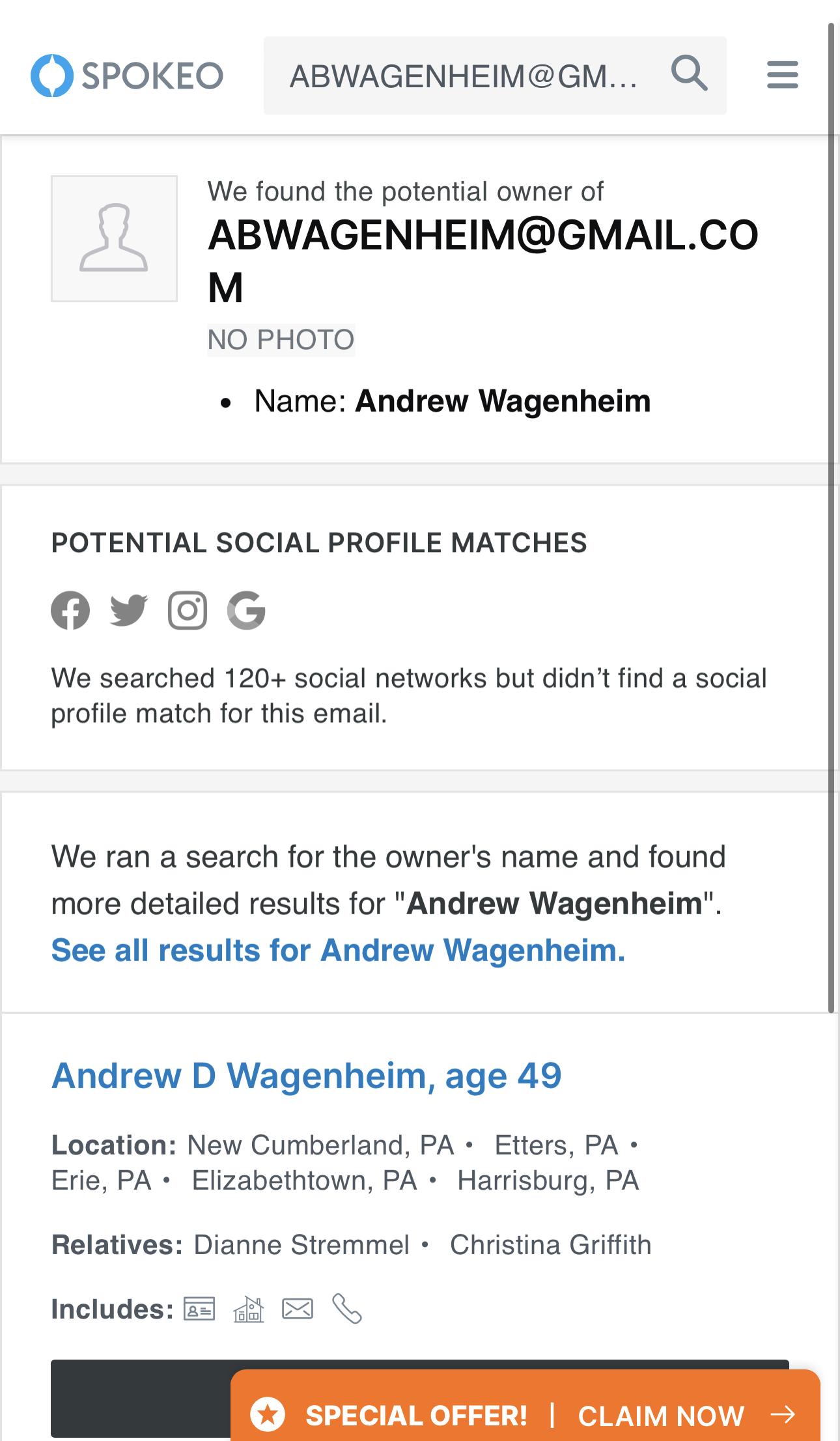840x1441 pixels.
Task: Click the Facebook social profile icon
Action: [x=70, y=611]
